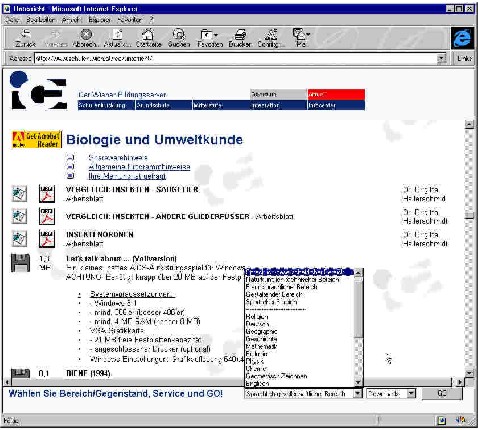Open document icon for Insekten ordnen

(x=19, y=239)
